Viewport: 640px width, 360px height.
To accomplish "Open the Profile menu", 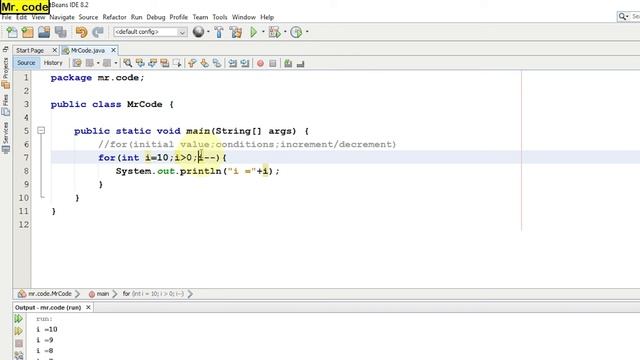I will click(178, 17).
